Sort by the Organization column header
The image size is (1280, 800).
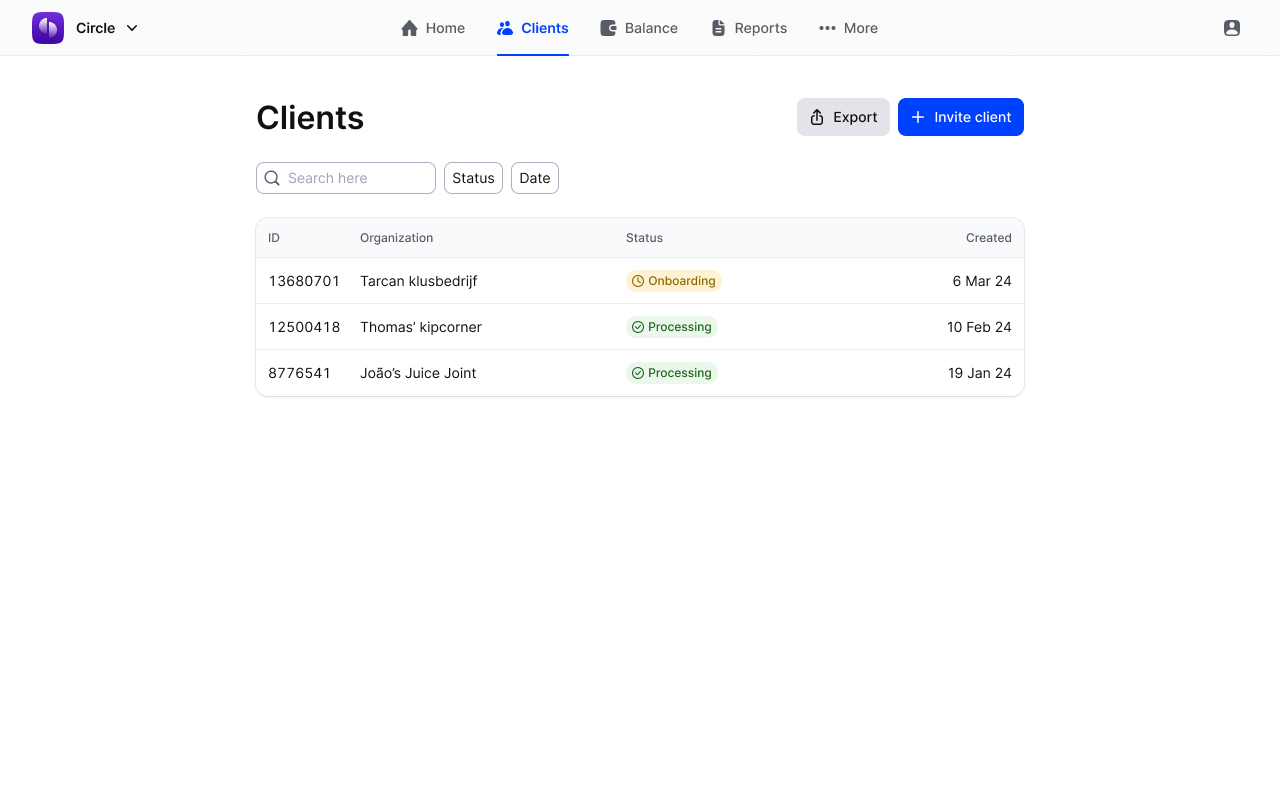(397, 238)
